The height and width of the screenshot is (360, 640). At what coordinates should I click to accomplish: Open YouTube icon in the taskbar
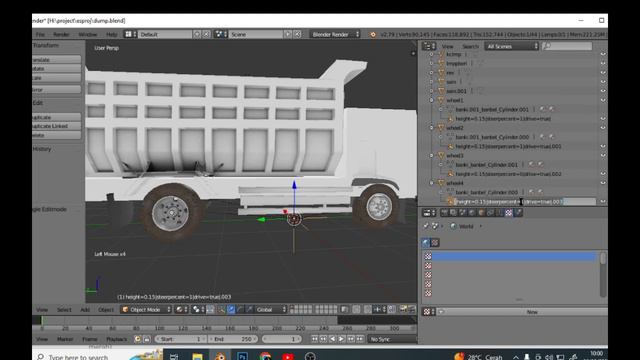click(288, 356)
